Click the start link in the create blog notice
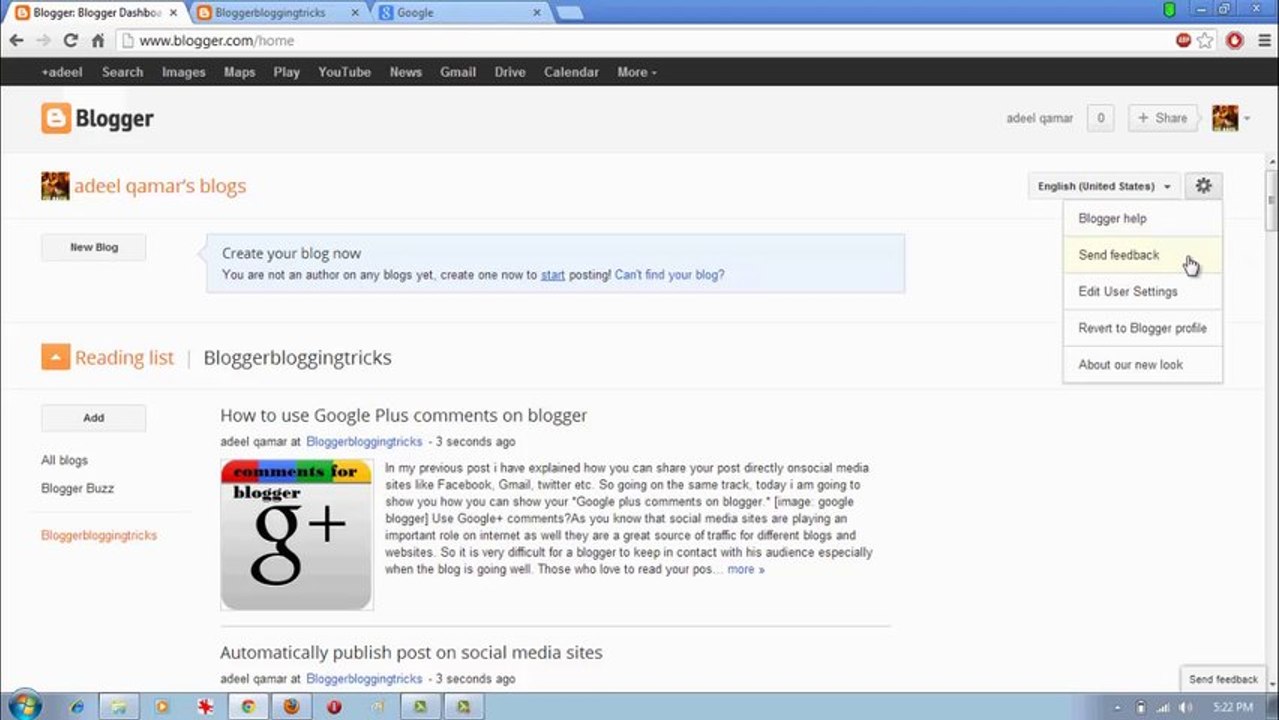1279x720 pixels. pyautogui.click(x=553, y=274)
